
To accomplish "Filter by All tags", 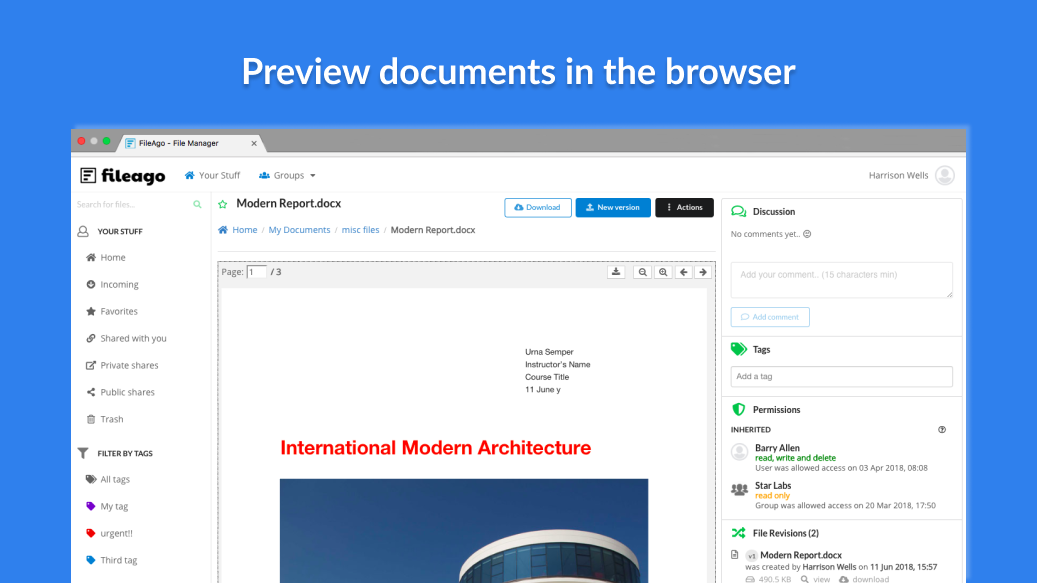I will (x=108, y=479).
